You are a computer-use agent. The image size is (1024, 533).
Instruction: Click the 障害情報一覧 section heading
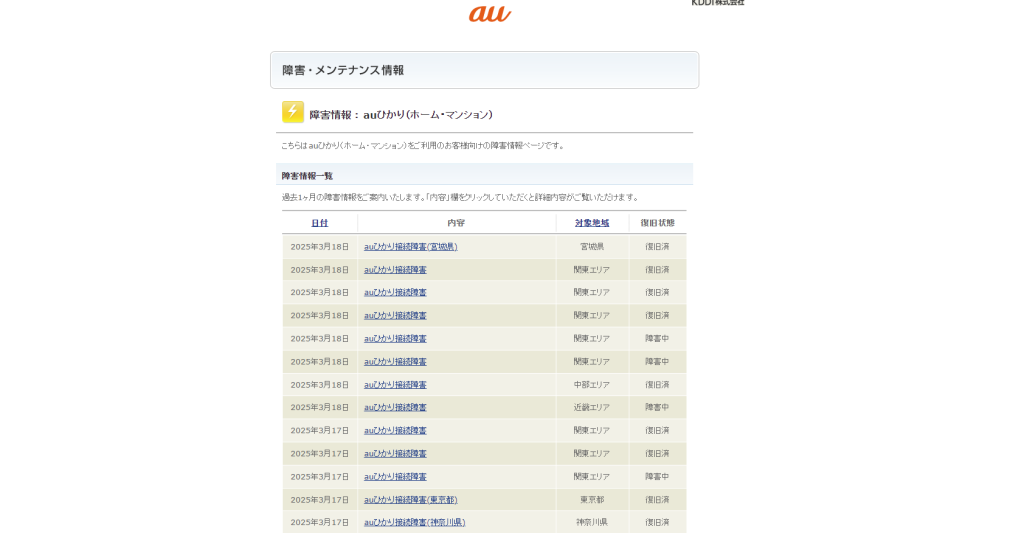coord(308,176)
